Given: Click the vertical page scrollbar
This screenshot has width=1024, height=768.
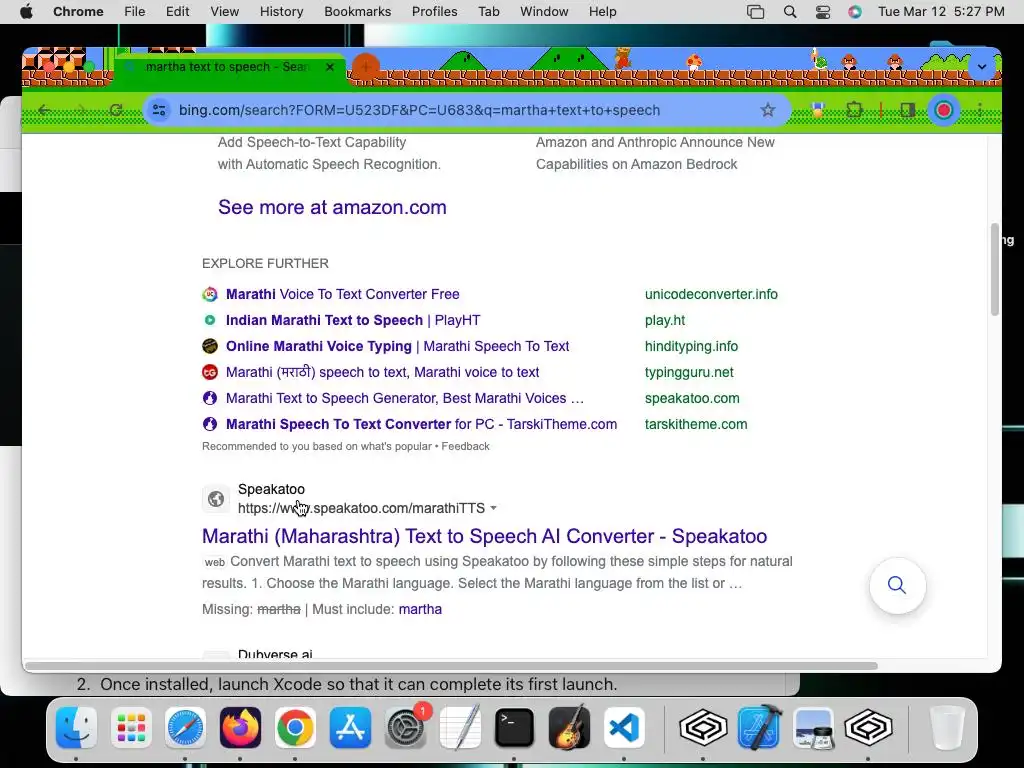Looking at the screenshot, I should click(995, 269).
